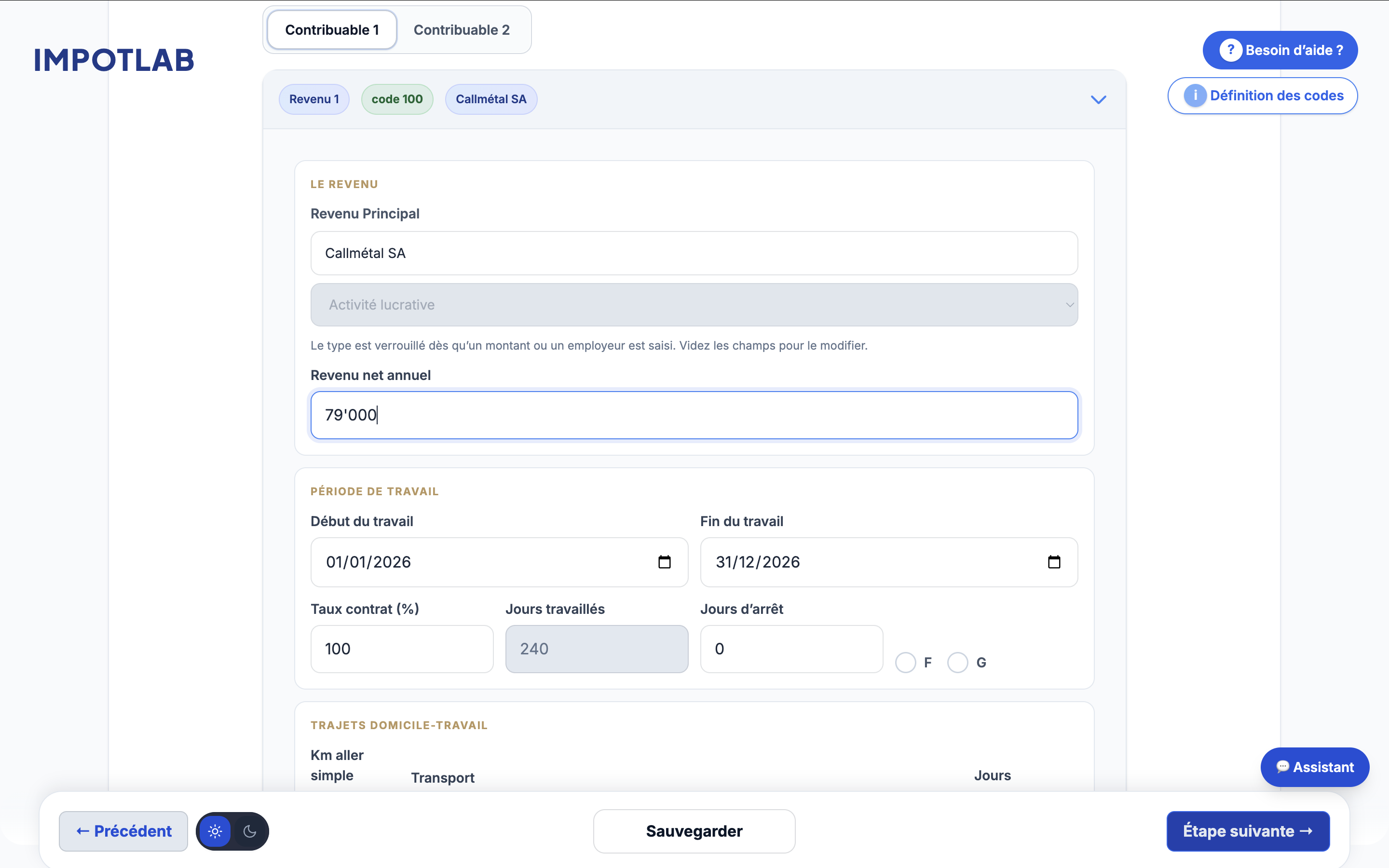Click the PÉRIODE DE TRAVAIL heading

point(374,491)
